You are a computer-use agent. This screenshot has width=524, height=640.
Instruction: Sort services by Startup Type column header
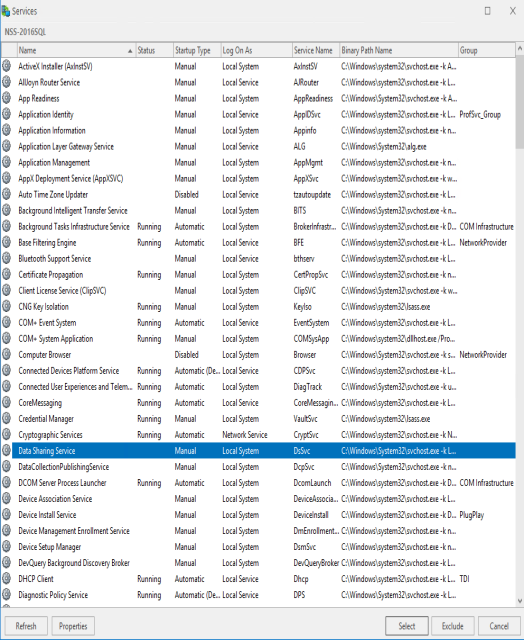pyautogui.click(x=197, y=50)
